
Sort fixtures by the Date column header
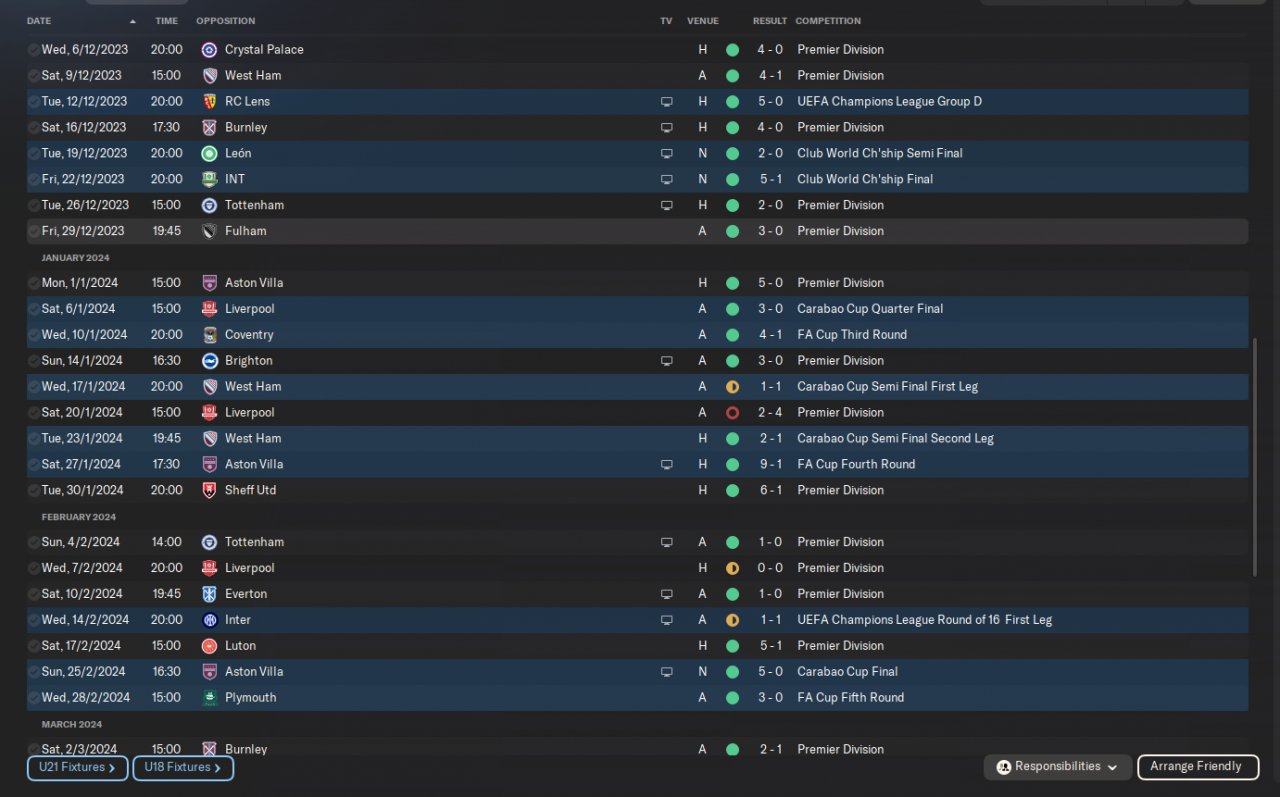tap(38, 21)
